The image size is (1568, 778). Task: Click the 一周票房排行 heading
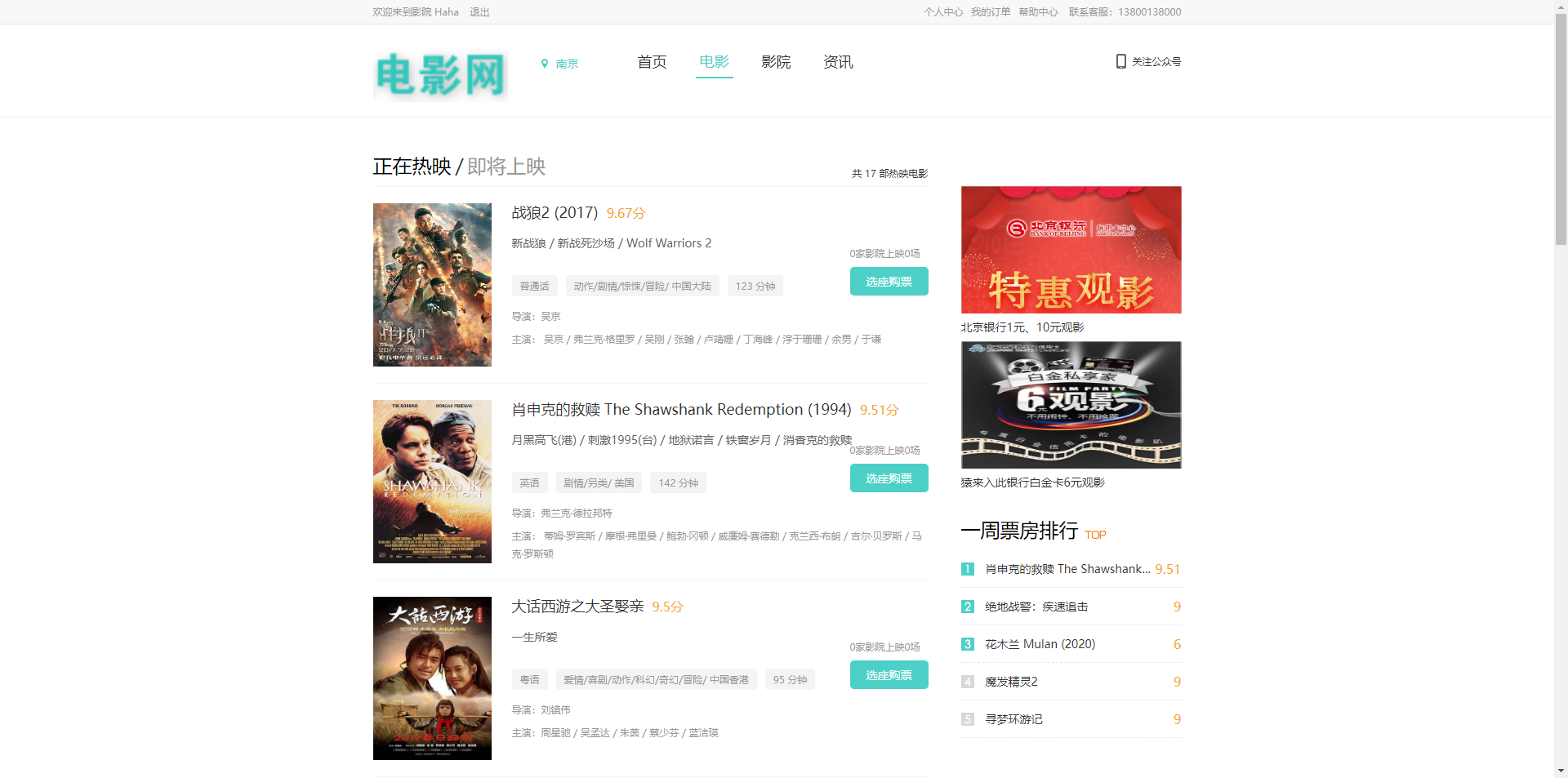pos(1019,531)
